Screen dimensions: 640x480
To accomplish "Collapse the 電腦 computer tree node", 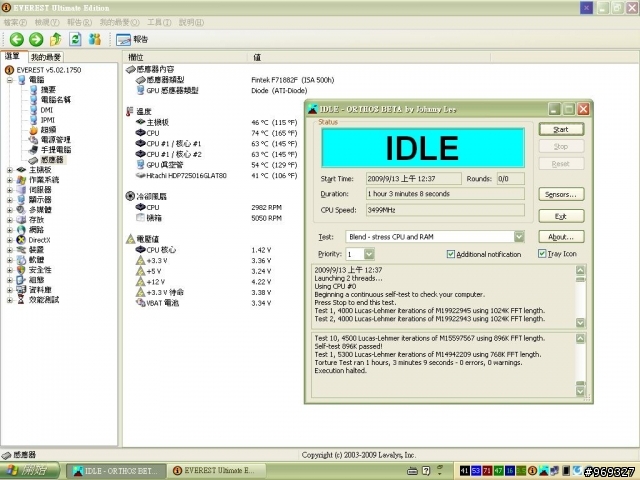I will (9, 80).
